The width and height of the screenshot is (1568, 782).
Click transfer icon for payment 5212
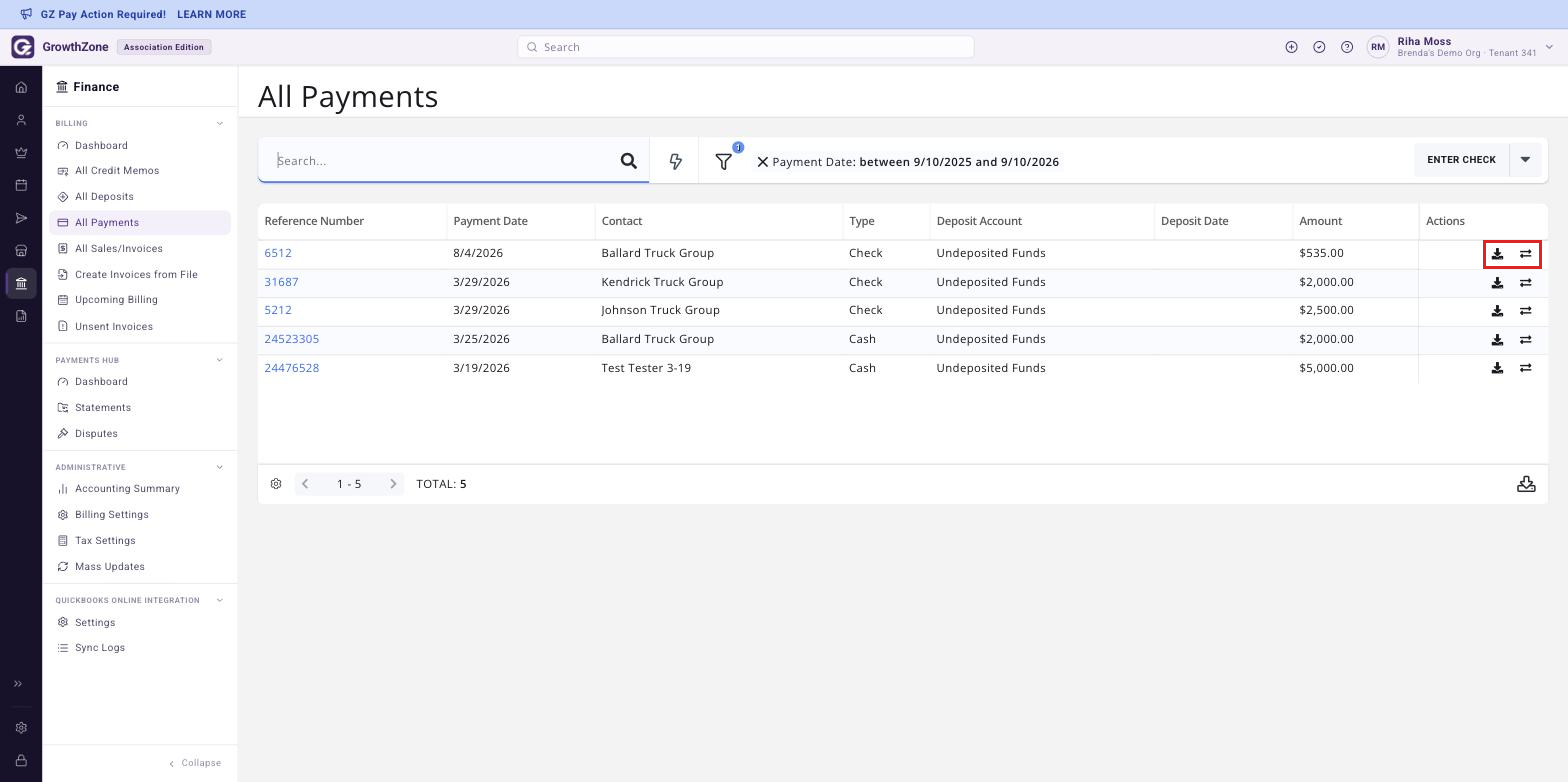click(1525, 311)
